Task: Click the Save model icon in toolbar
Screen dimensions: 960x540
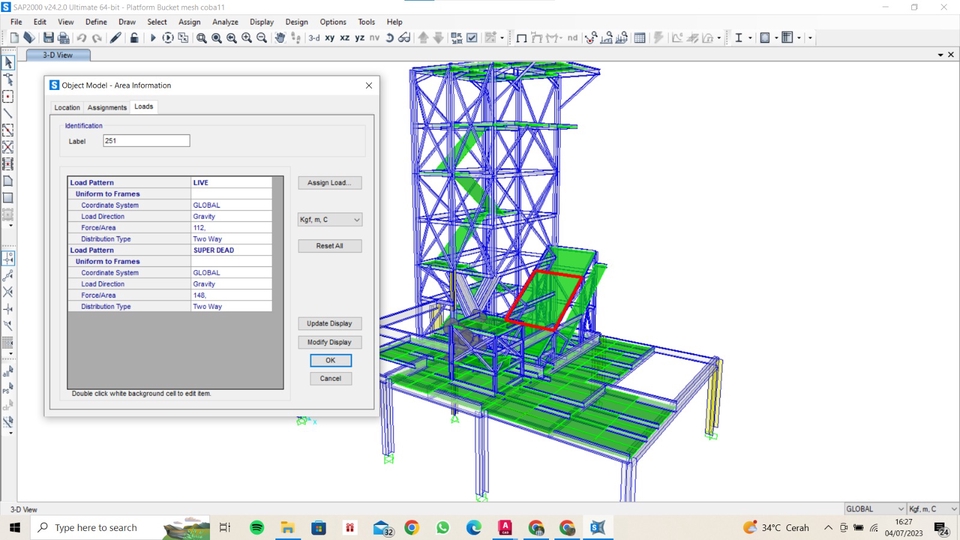Action: click(x=48, y=38)
